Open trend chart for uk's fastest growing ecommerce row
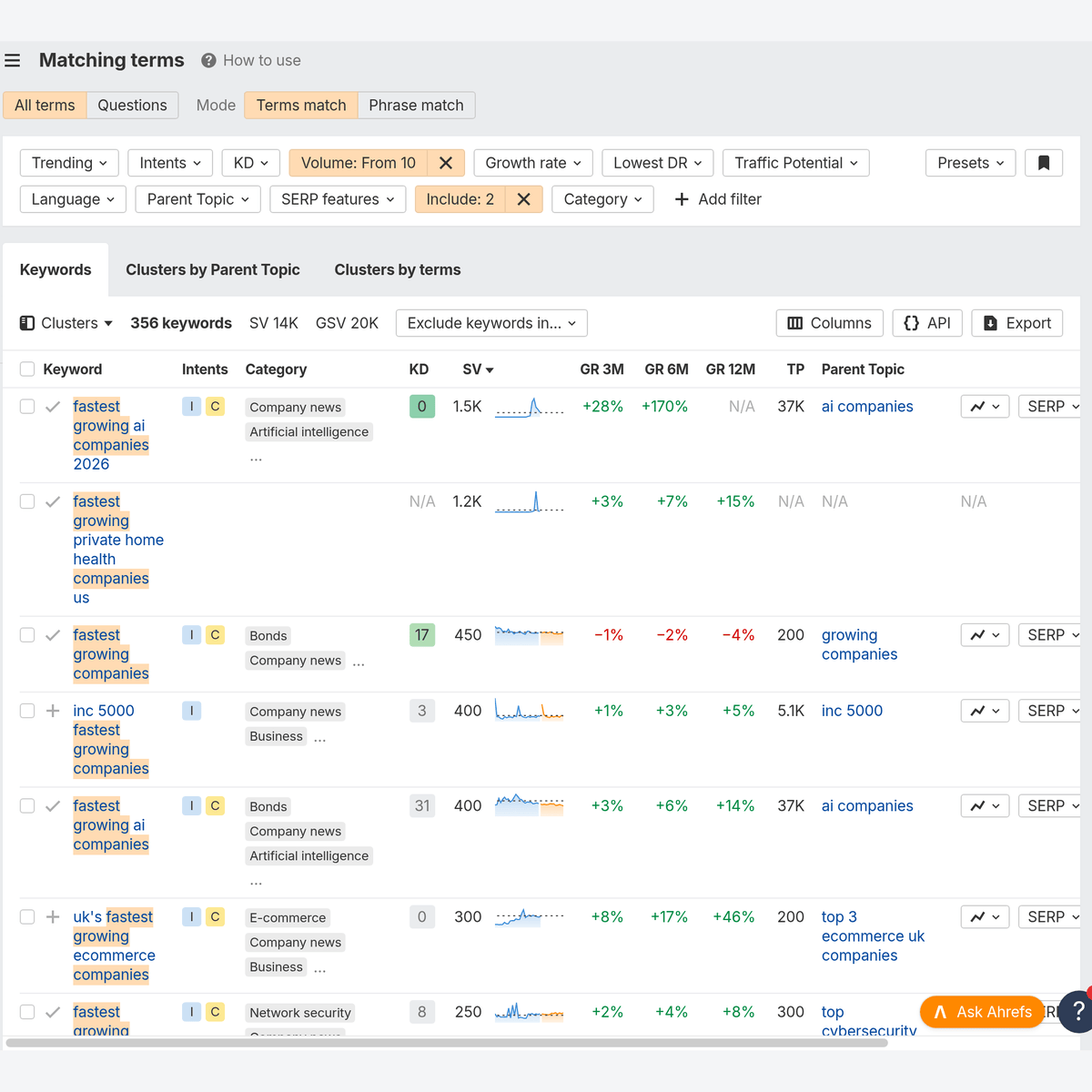1092x1092 pixels. 985,917
